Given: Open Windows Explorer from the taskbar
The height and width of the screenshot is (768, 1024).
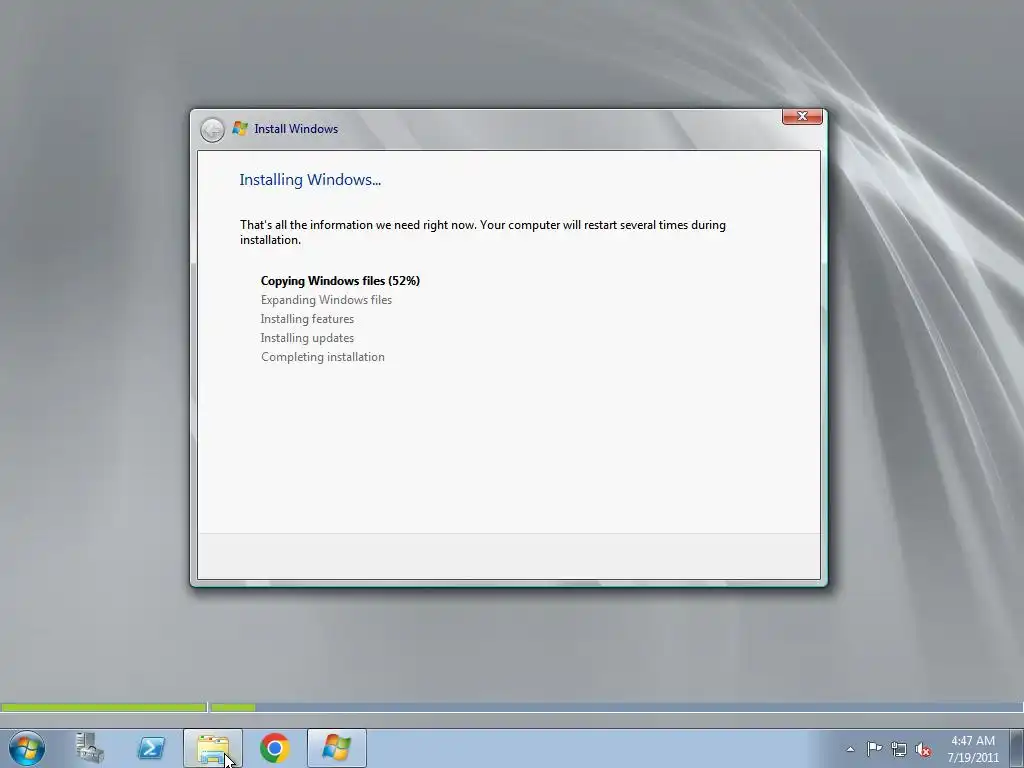Looking at the screenshot, I should click(x=213, y=748).
